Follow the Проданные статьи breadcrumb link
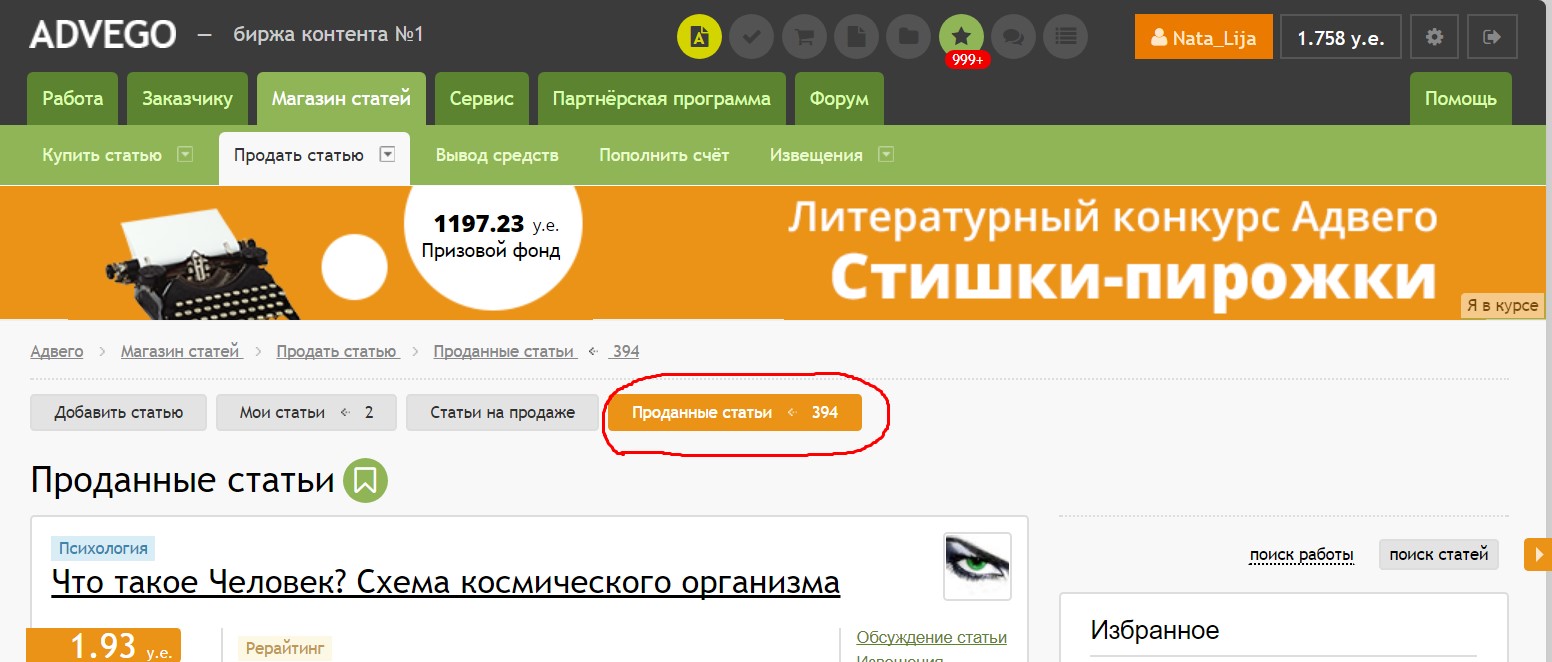The image size is (1552, 662). 504,351
